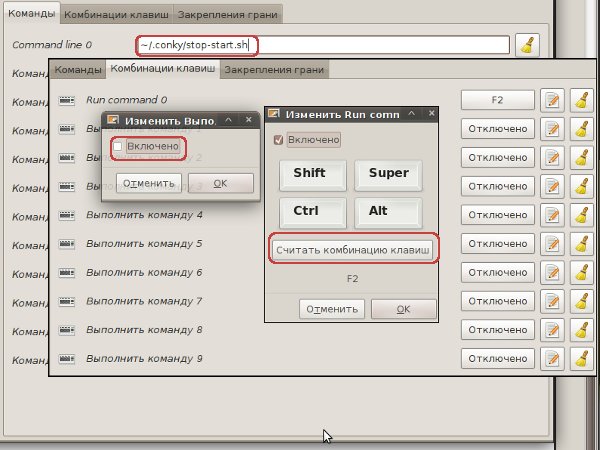Edit Выполнить команду 9 via pencil icon

point(552,359)
